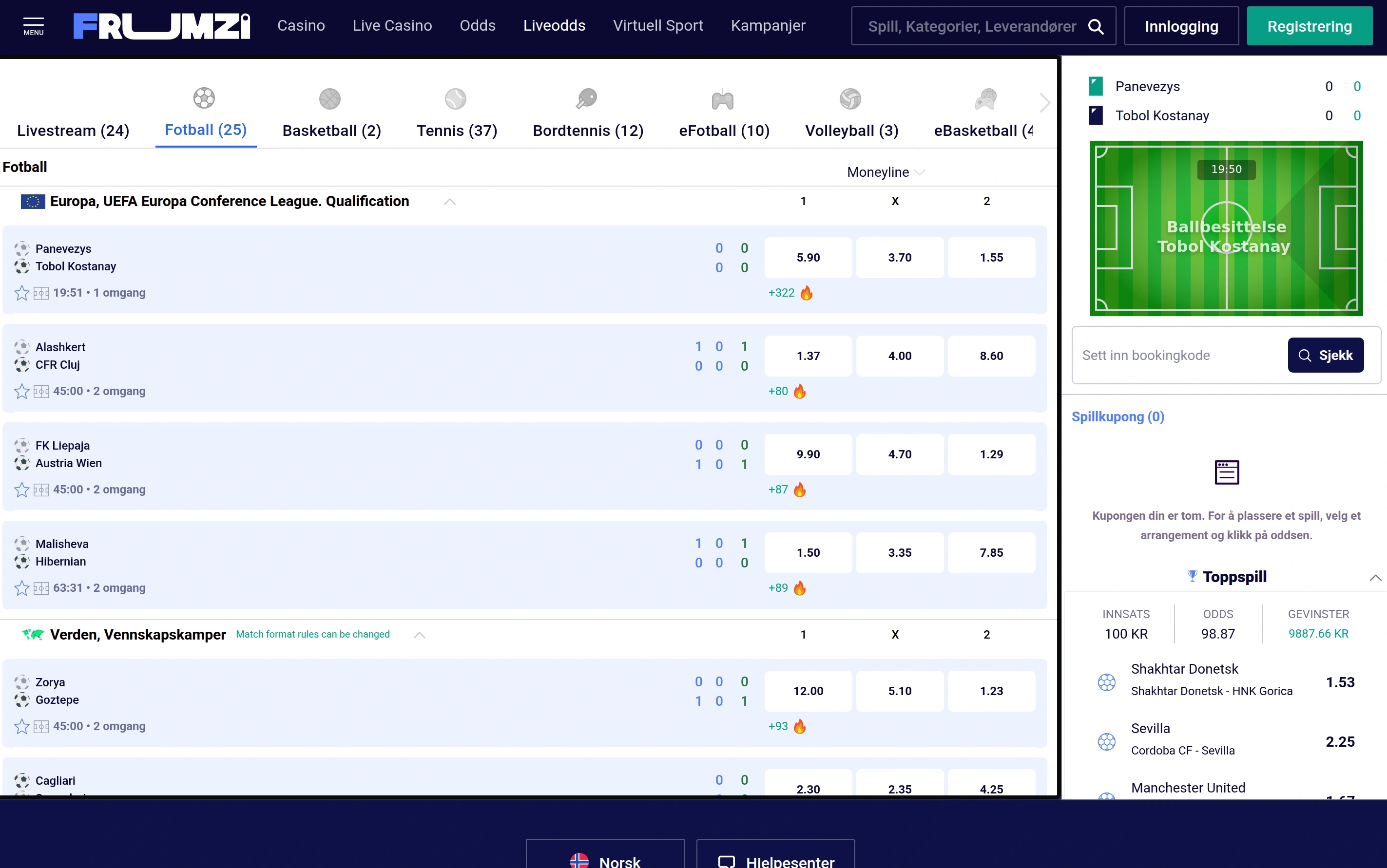Switch to Tennis (37) tab
Screen dimensions: 1387x868
click(457, 131)
